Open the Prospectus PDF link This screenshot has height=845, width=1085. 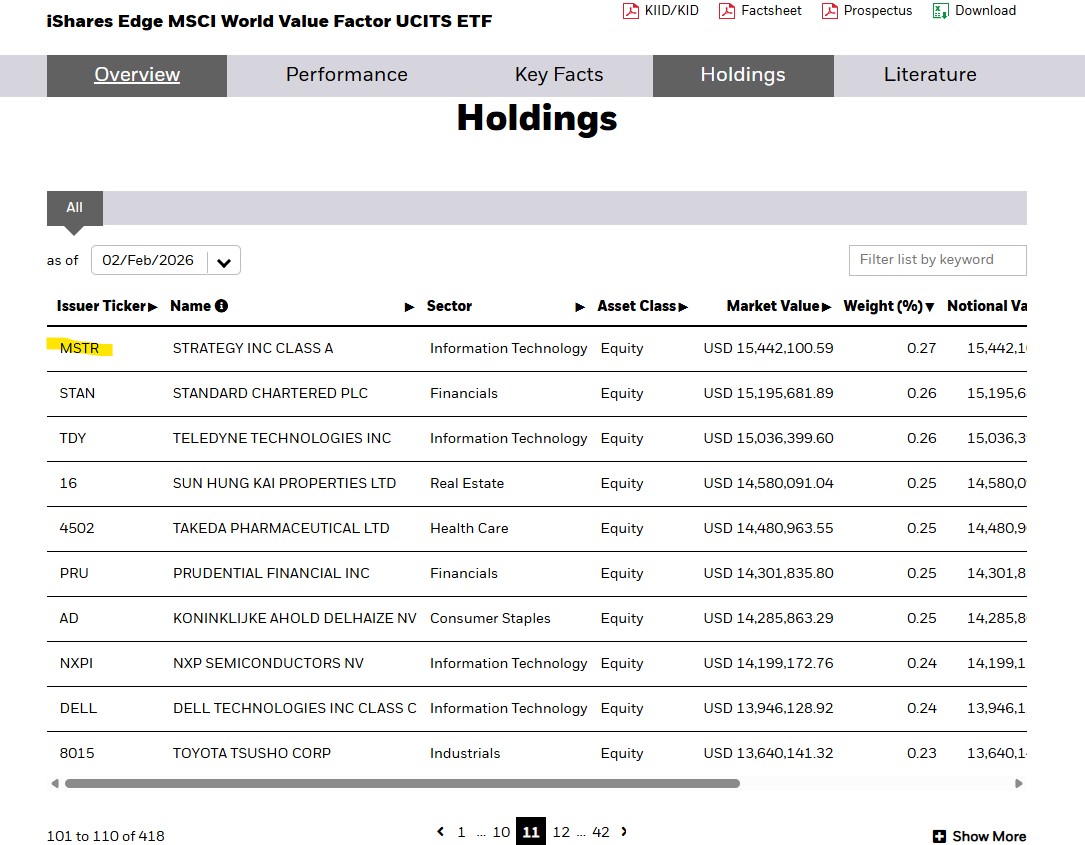tap(866, 10)
